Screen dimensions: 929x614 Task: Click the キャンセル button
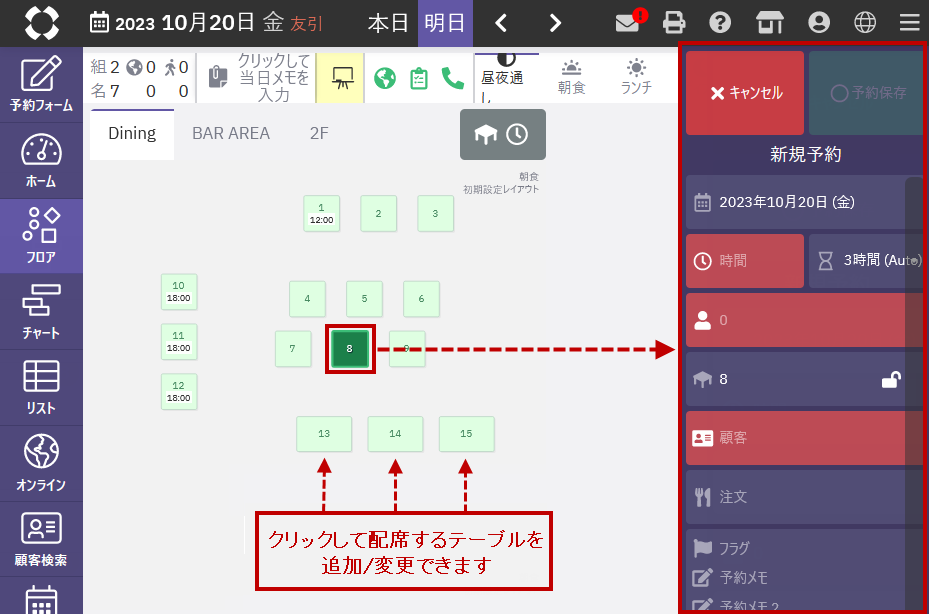pos(744,91)
